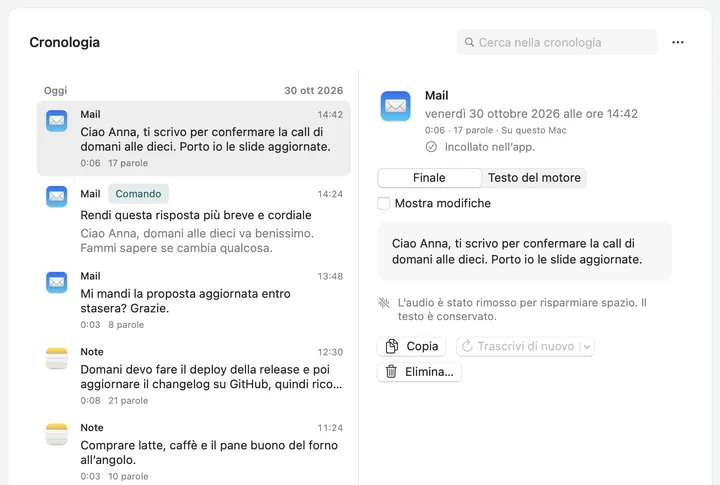Select entry 'Comprare latte, caffè e il pane'

click(x=193, y=452)
